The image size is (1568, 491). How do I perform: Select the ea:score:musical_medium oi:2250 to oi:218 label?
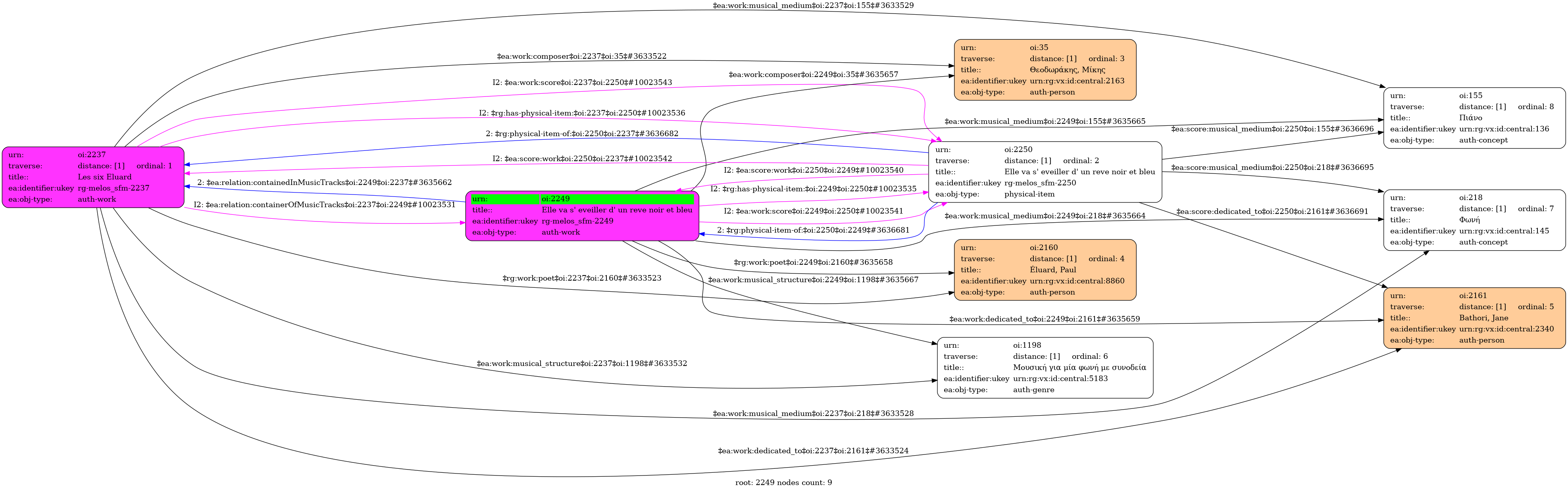1272,168
